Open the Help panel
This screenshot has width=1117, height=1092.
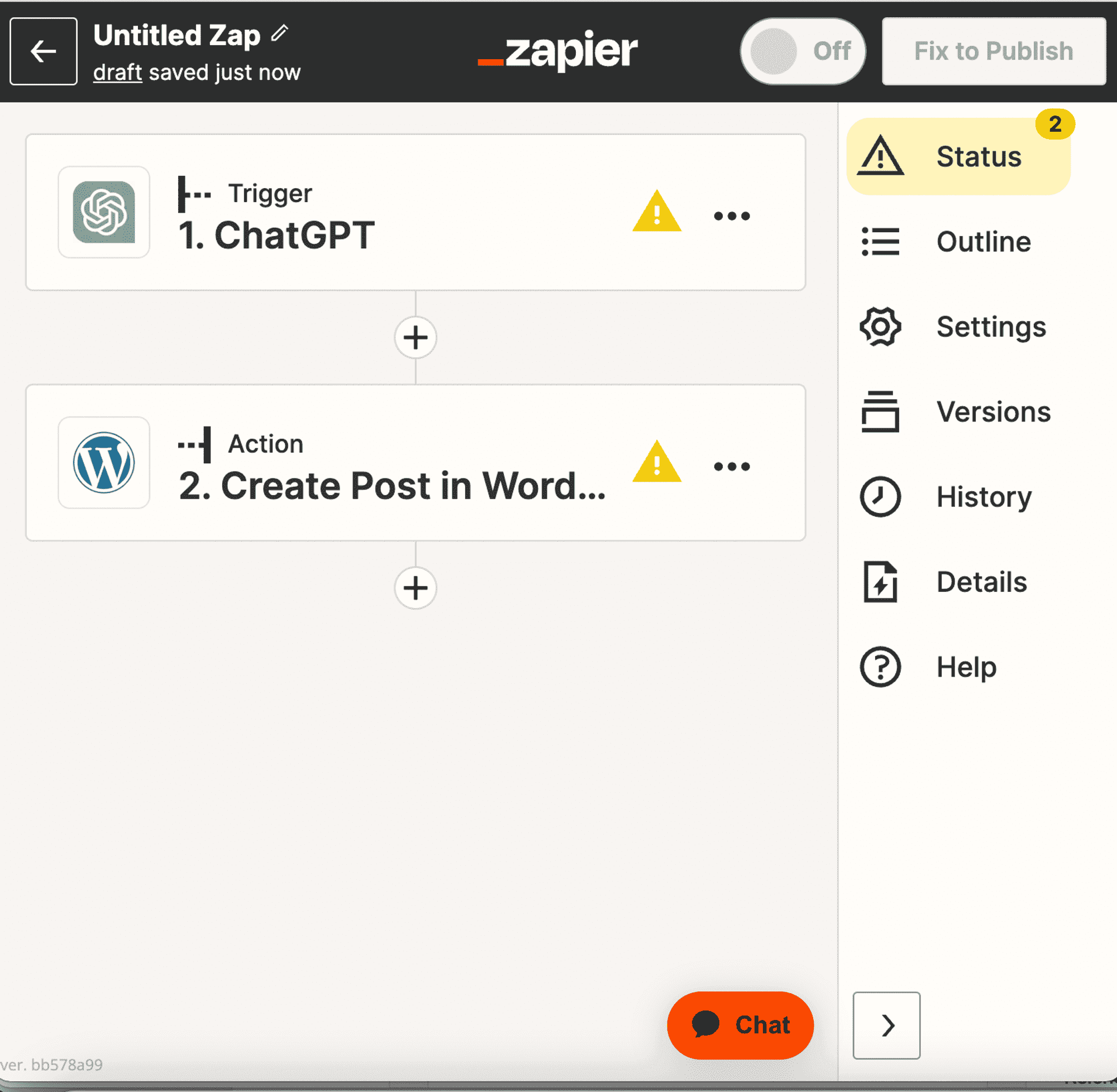(x=958, y=667)
